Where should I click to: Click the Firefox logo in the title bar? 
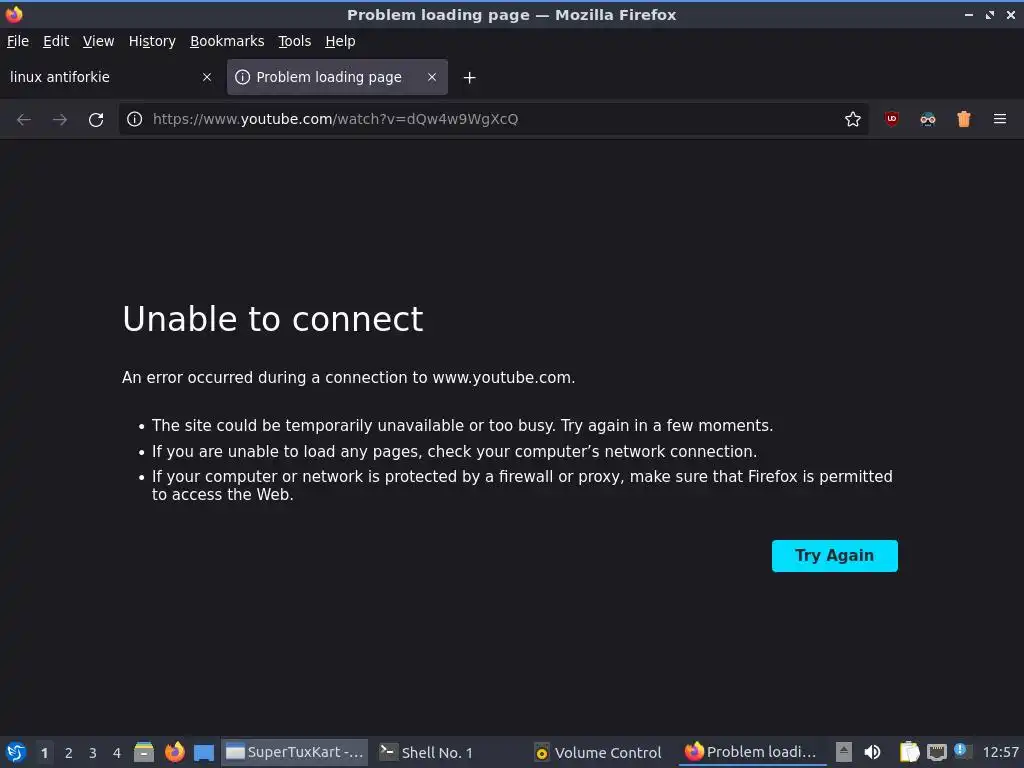click(14, 14)
